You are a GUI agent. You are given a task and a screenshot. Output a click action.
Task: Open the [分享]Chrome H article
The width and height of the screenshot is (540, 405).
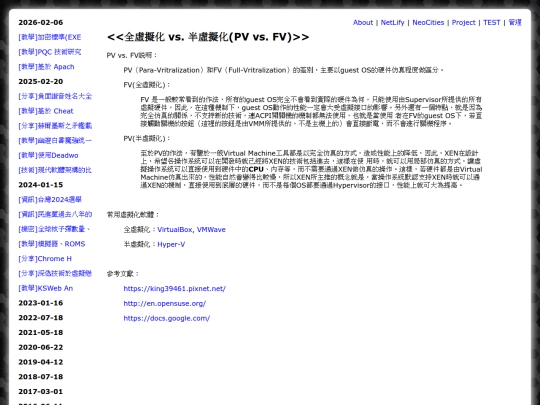pyautogui.click(x=45, y=259)
